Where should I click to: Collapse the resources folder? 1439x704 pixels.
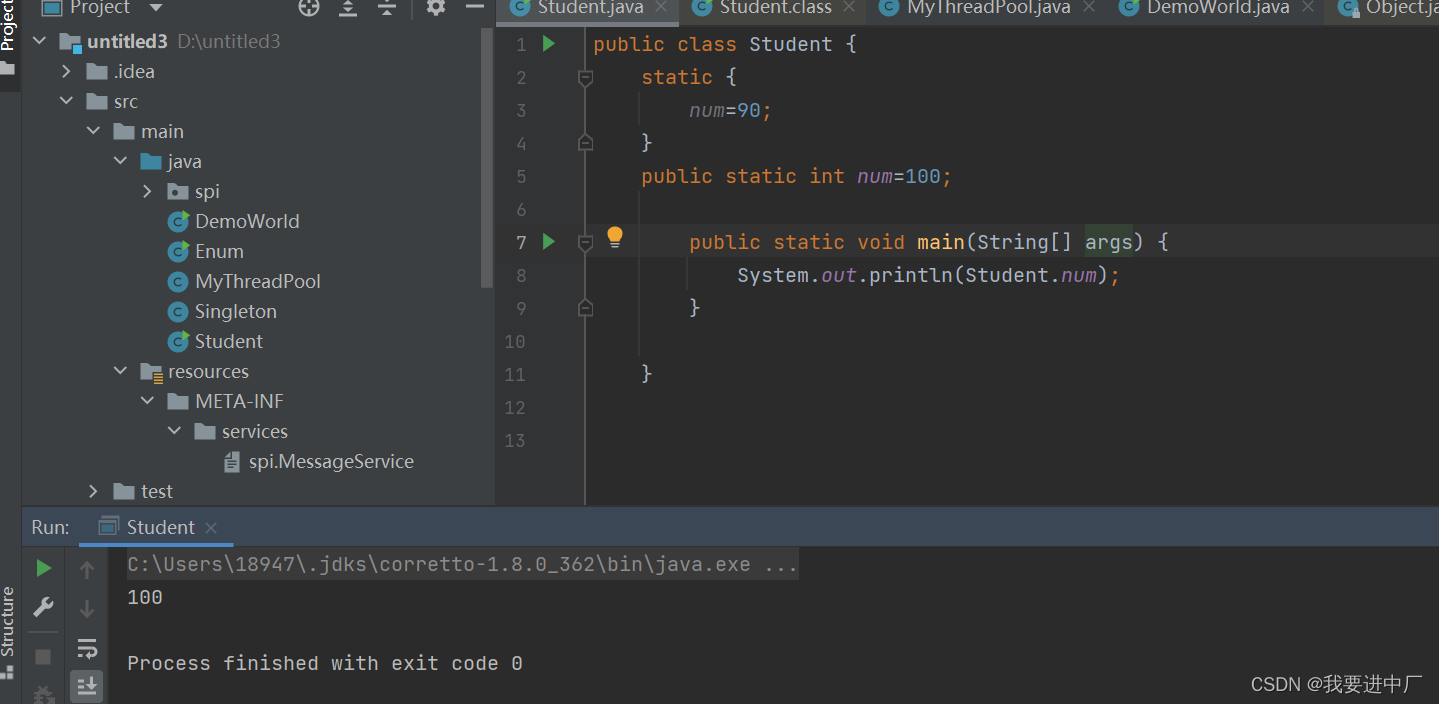pos(121,372)
